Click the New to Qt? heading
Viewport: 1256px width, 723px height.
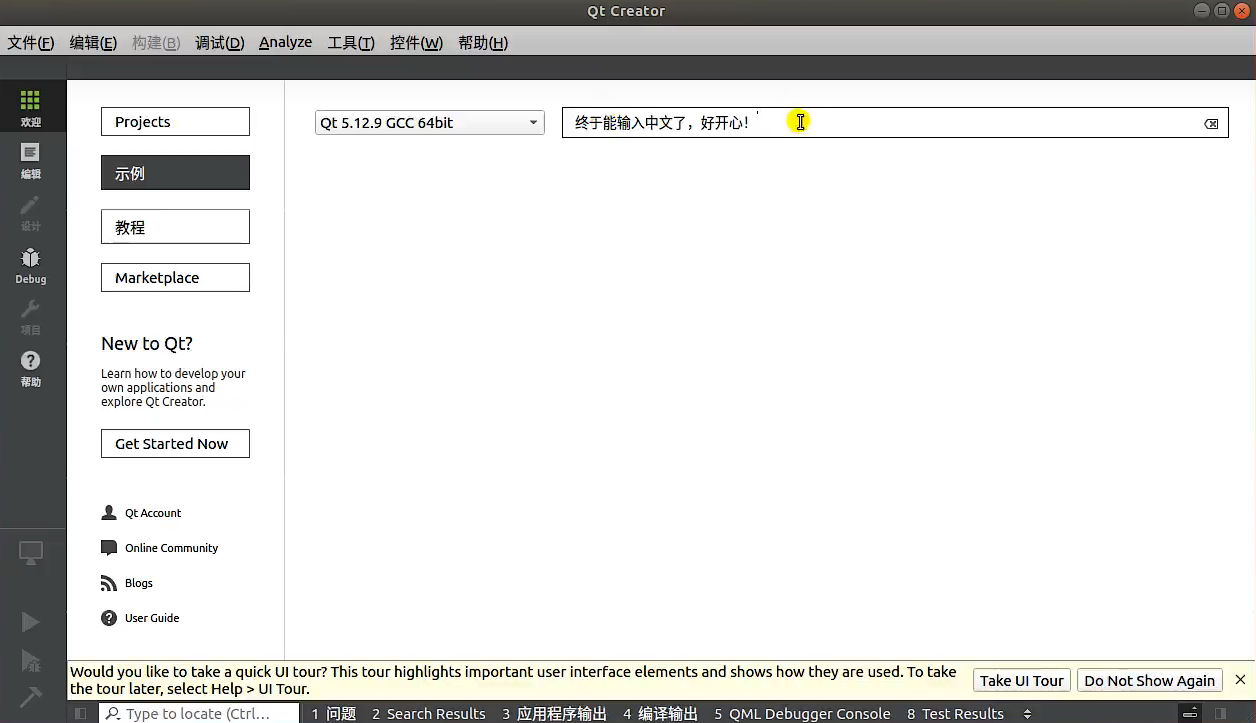[x=147, y=343]
